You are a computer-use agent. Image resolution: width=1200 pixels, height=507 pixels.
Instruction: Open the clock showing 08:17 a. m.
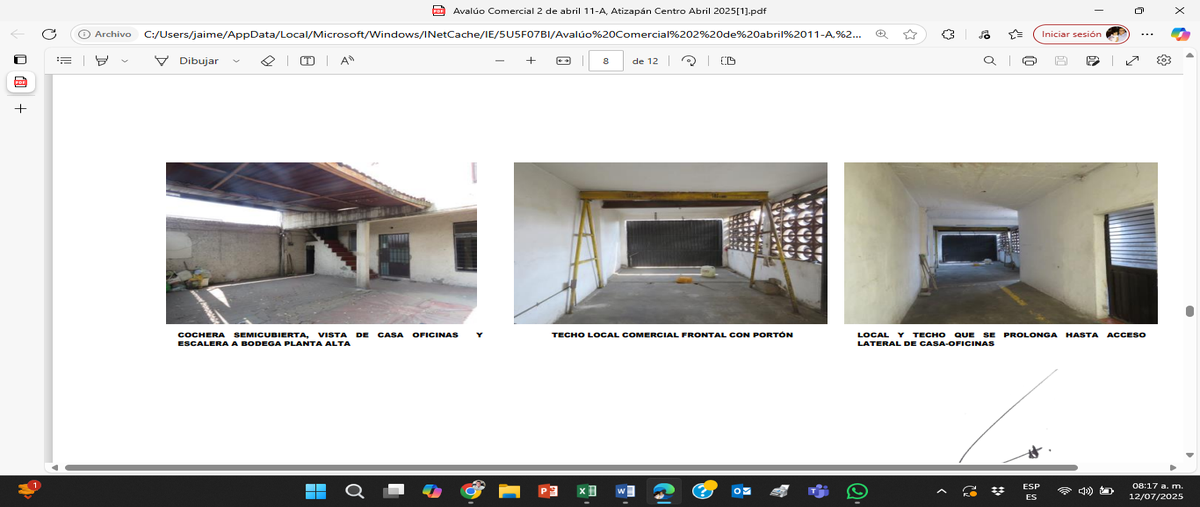1158,491
